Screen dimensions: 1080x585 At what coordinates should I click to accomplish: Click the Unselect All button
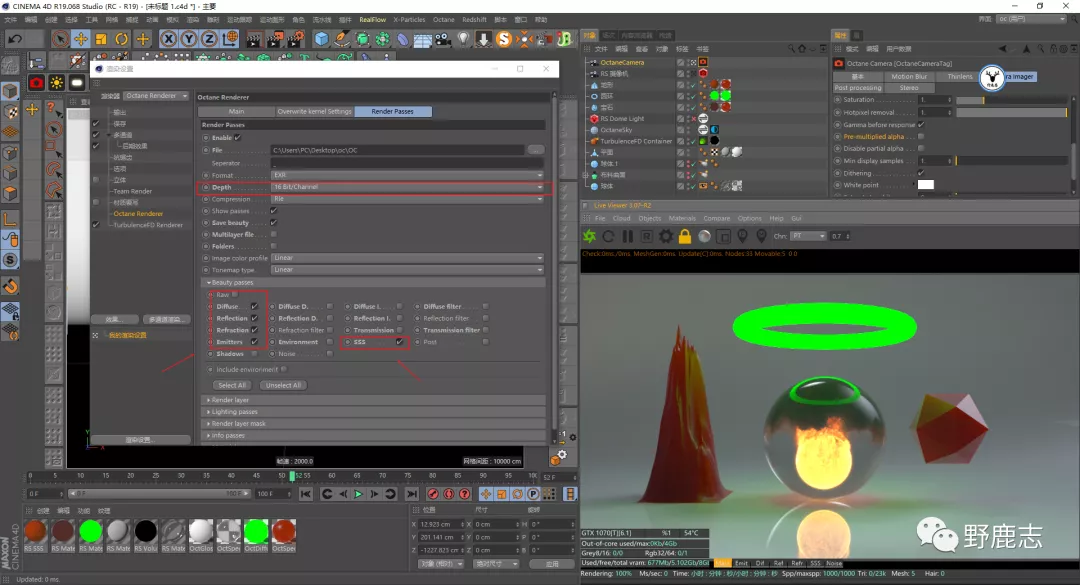pos(285,385)
